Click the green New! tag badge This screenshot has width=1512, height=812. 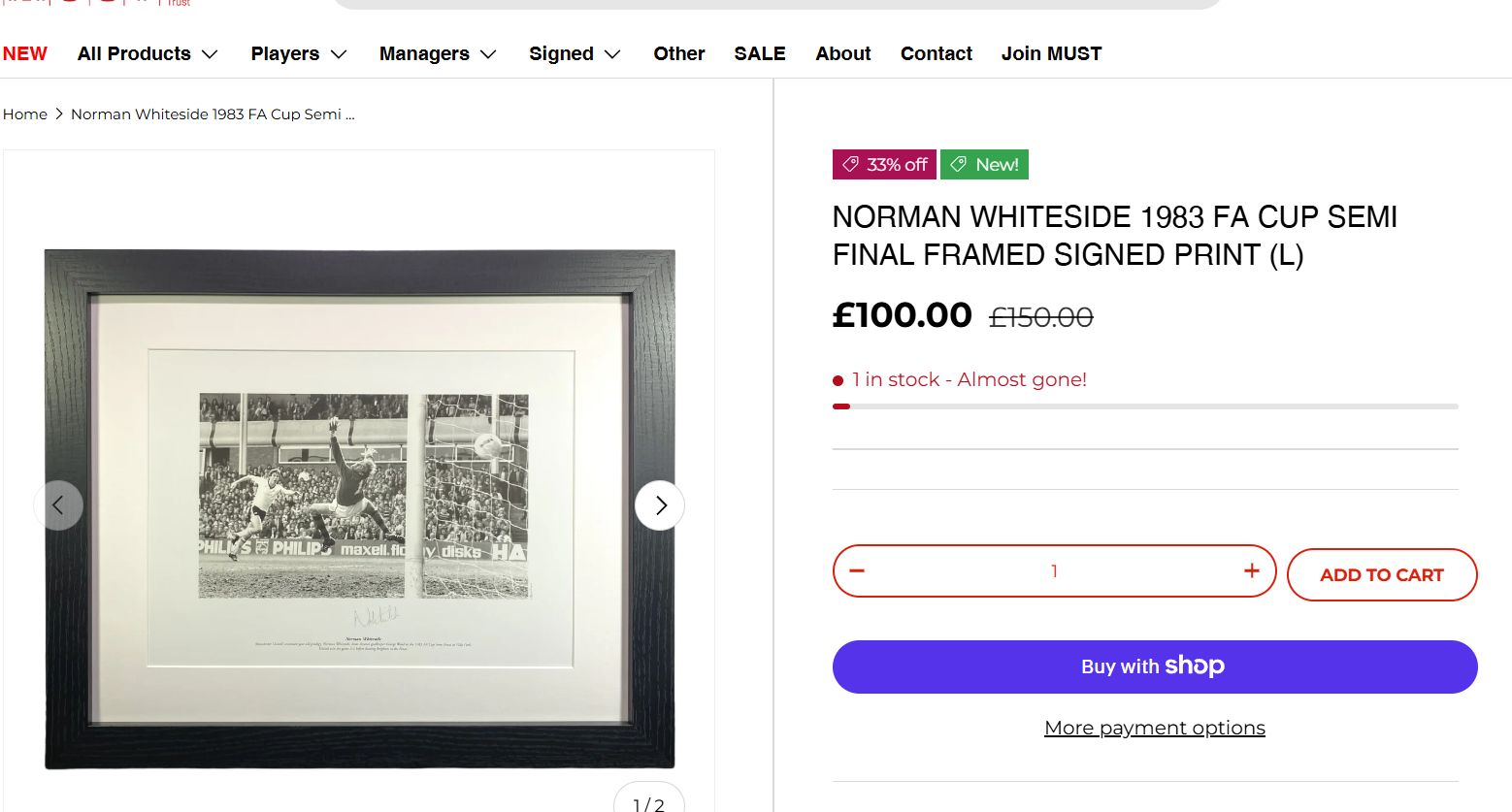pyautogui.click(x=984, y=165)
